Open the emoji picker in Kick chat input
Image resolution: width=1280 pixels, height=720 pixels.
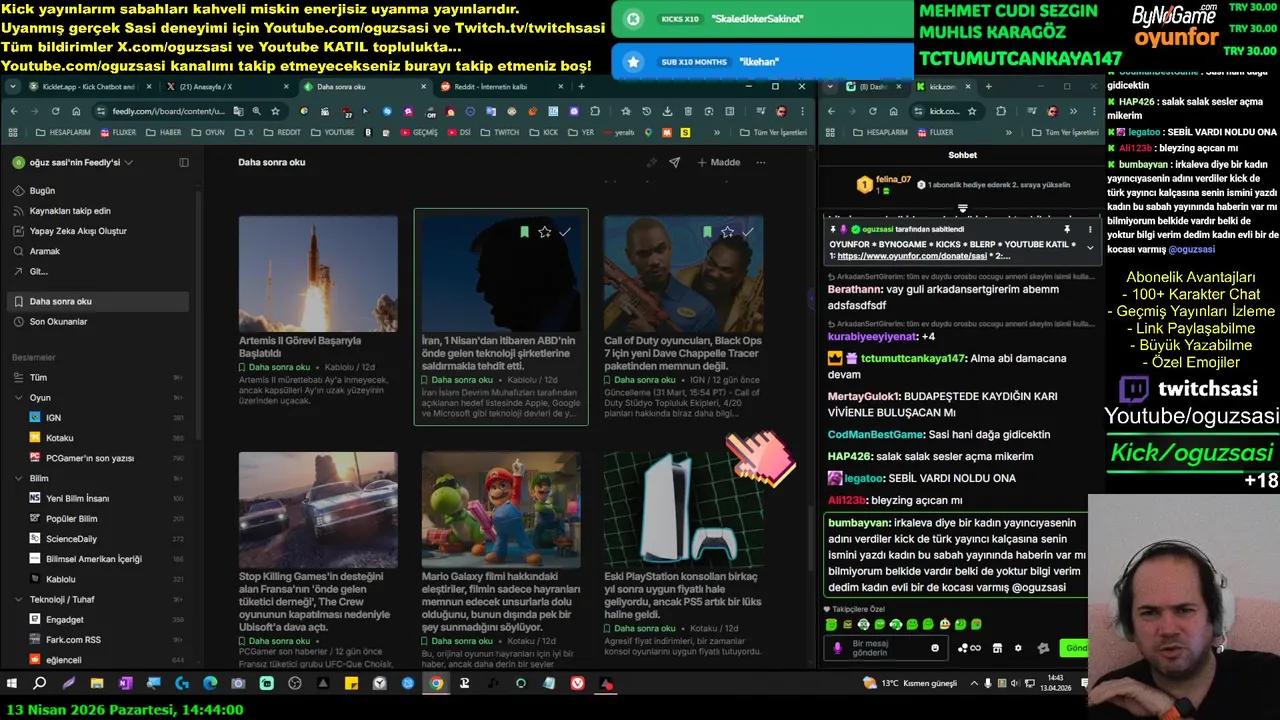[935, 648]
